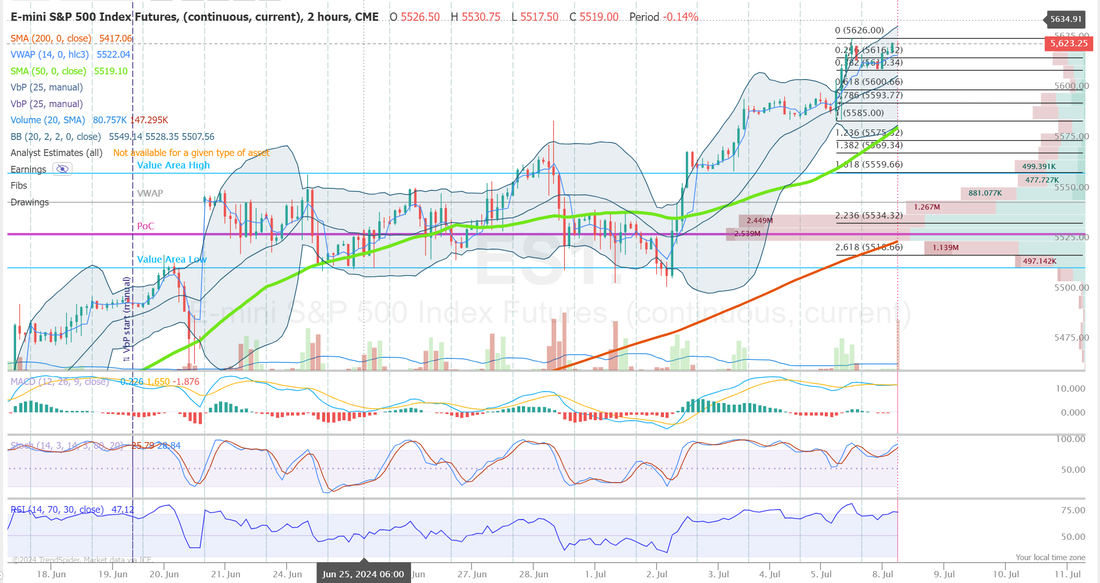This screenshot has width=1100, height=583.
Task: Click the VbP start (manual) marker label
Action: [127, 319]
